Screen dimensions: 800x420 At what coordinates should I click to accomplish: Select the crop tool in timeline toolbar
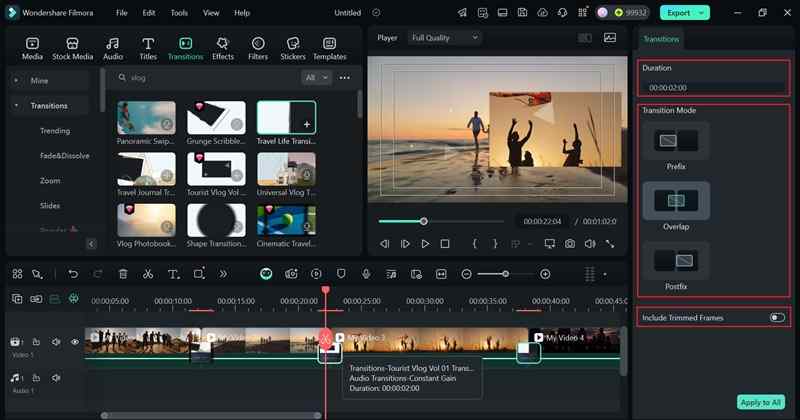pos(199,274)
